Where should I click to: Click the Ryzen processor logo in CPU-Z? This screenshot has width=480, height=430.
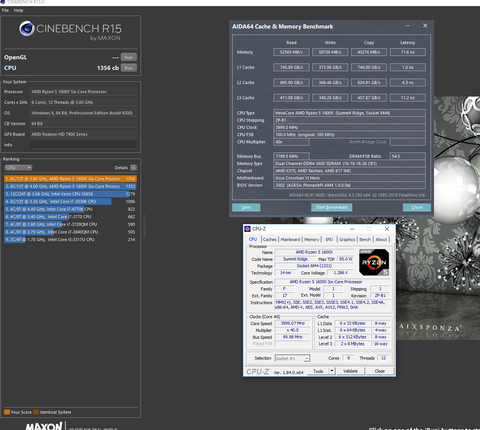click(x=374, y=262)
